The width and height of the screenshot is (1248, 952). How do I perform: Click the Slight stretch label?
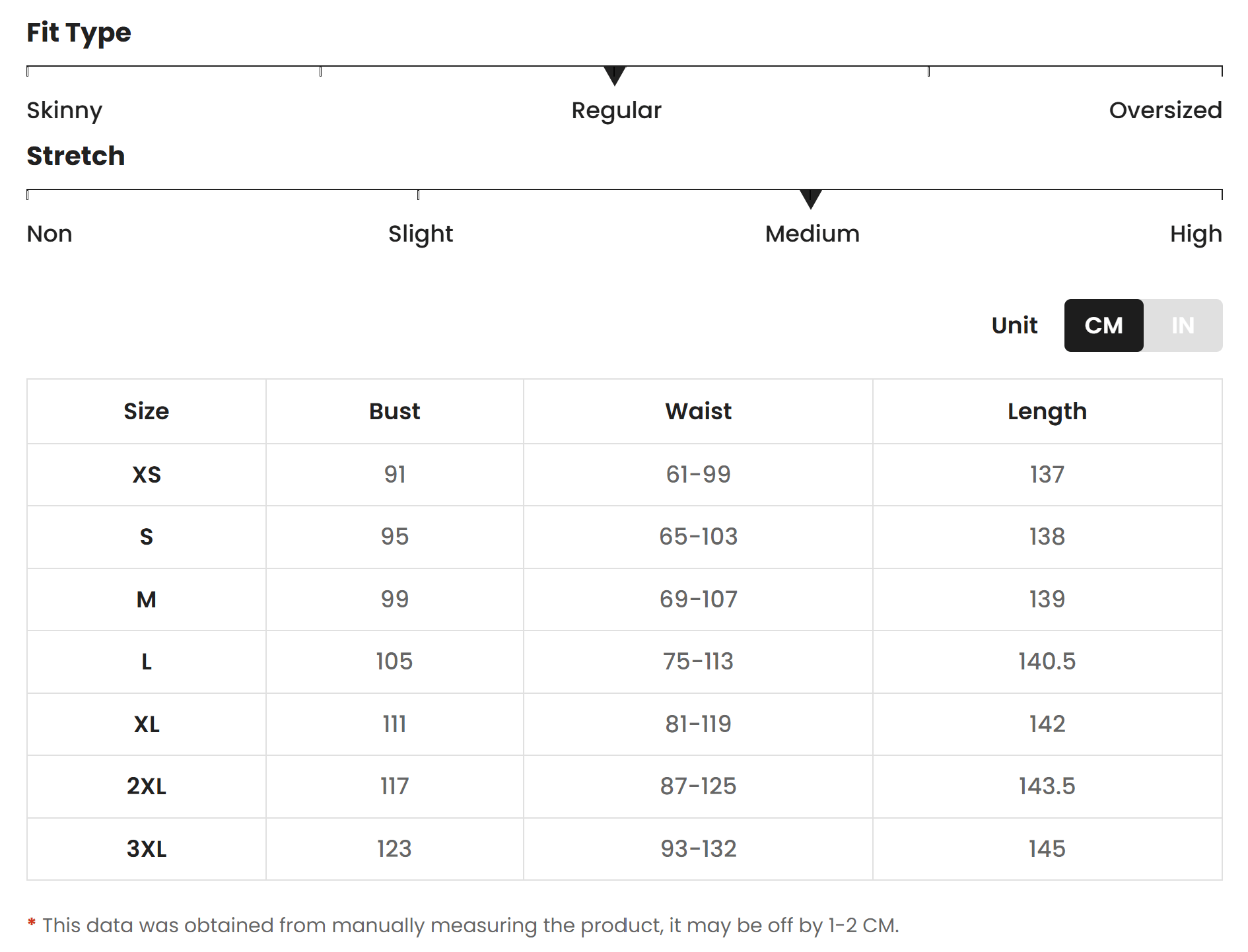[421, 234]
